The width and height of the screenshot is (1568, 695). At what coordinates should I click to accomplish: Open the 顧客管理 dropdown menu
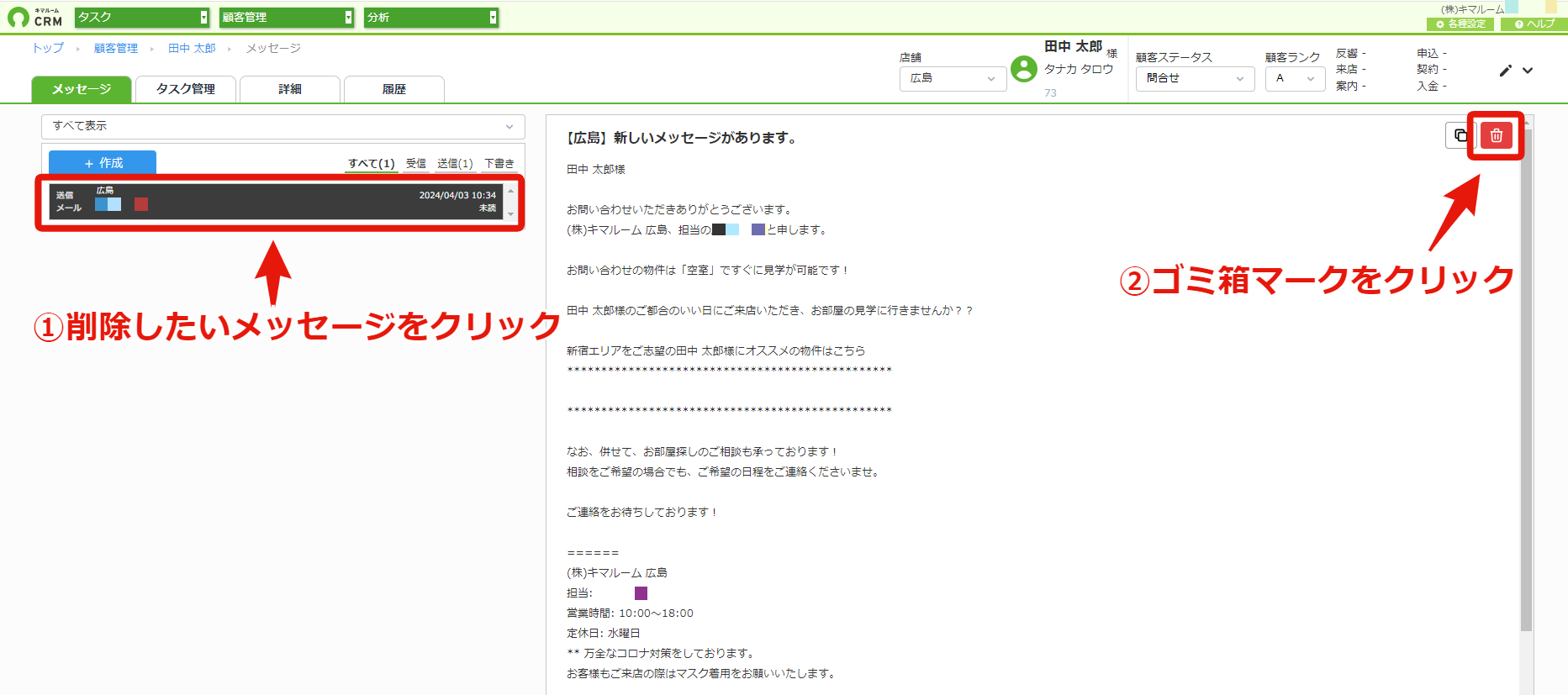click(287, 17)
